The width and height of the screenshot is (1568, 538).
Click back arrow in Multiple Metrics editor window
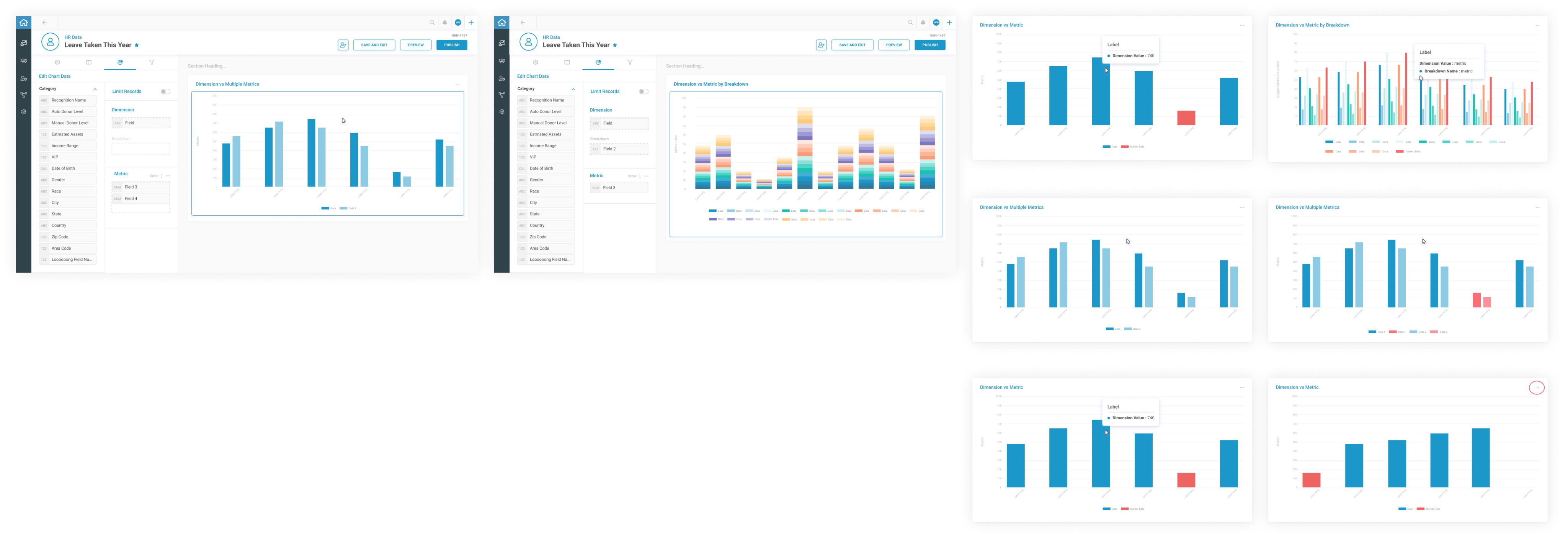(44, 23)
